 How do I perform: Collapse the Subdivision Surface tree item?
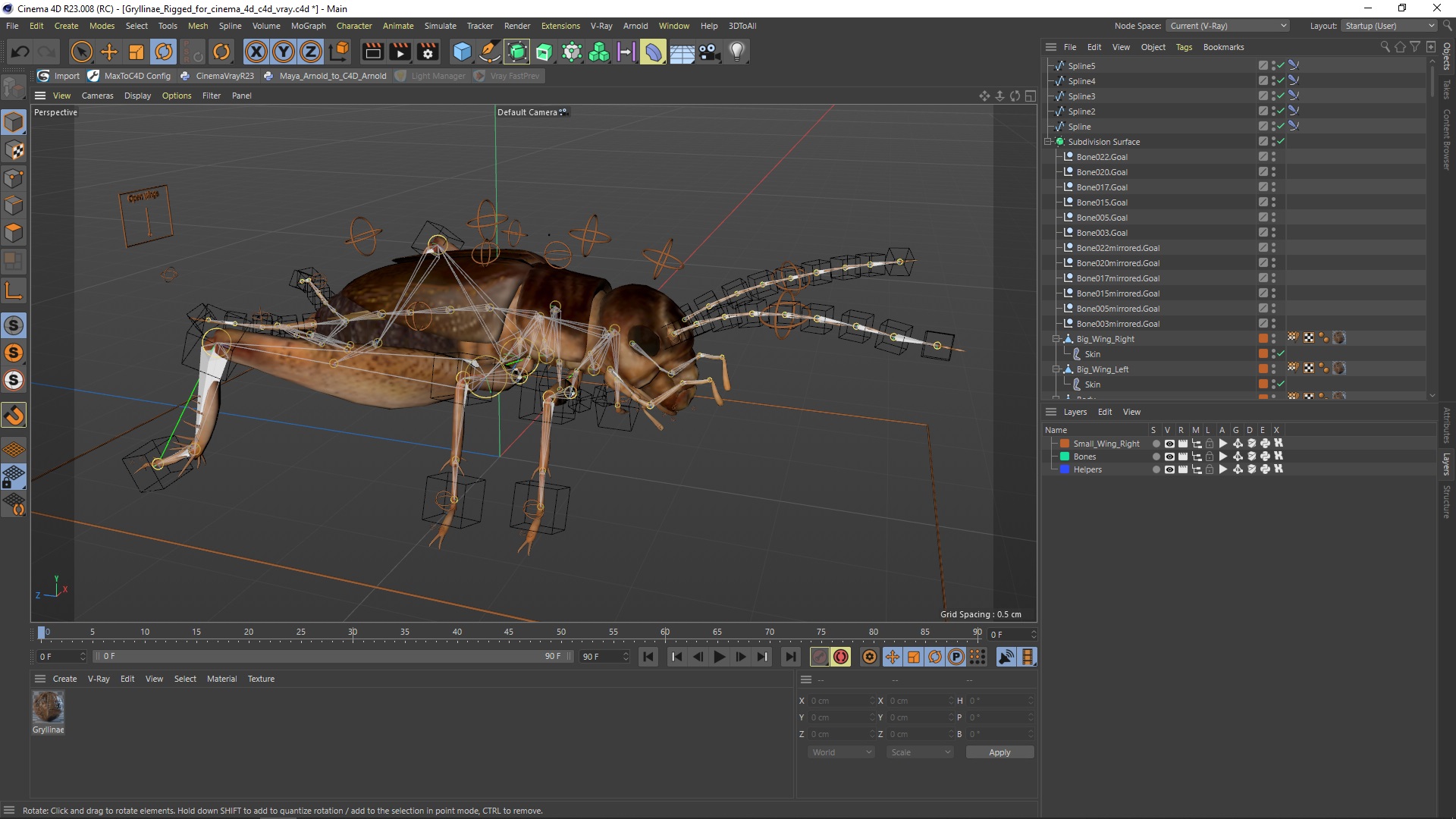[1048, 142]
